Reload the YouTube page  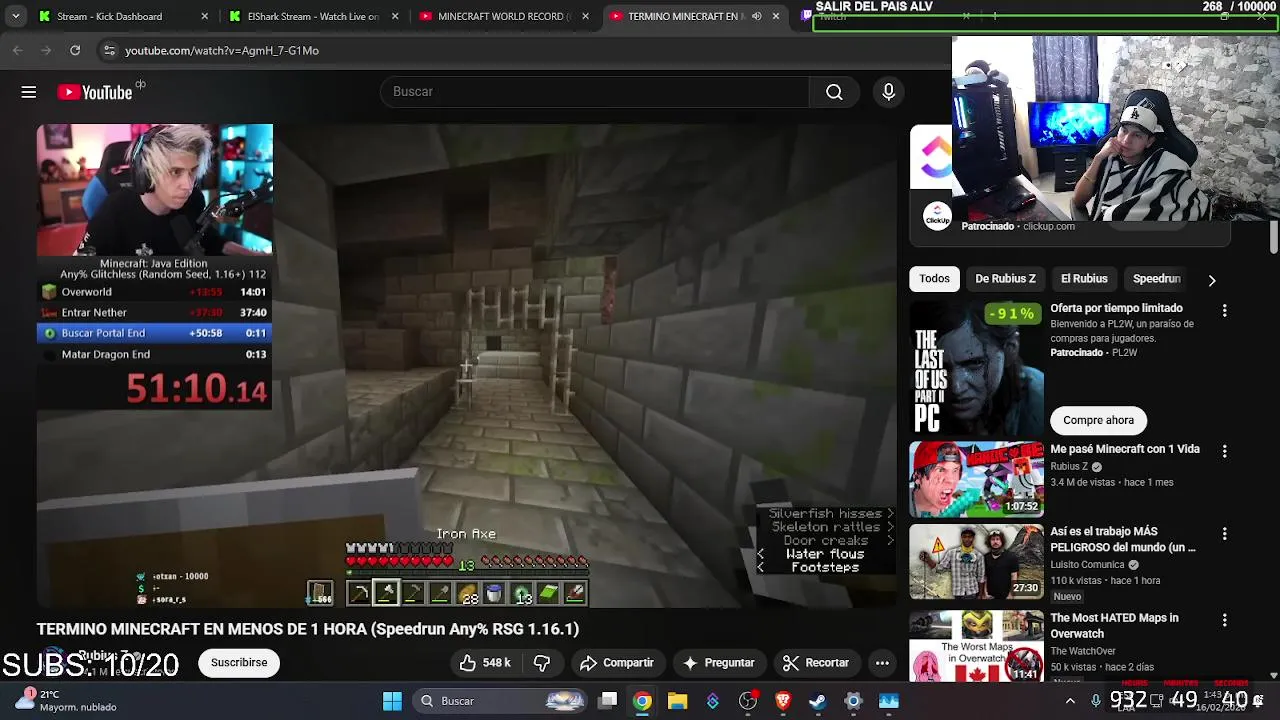pos(75,50)
